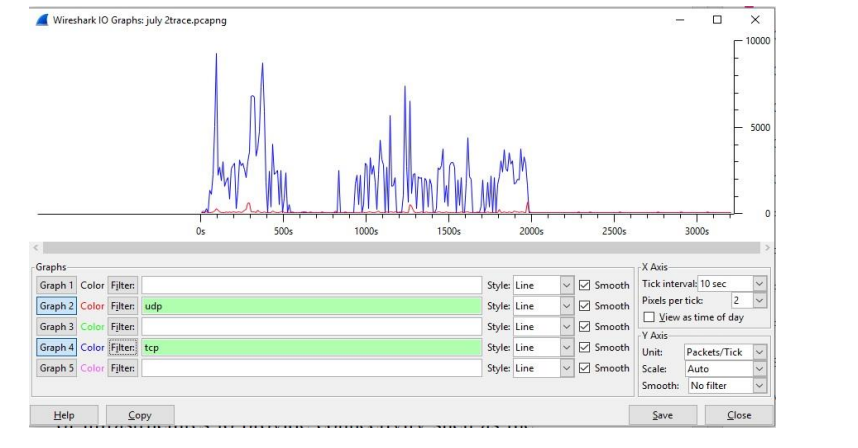The image size is (858, 448).
Task: Enable Graph 1 button
Action: click(57, 285)
